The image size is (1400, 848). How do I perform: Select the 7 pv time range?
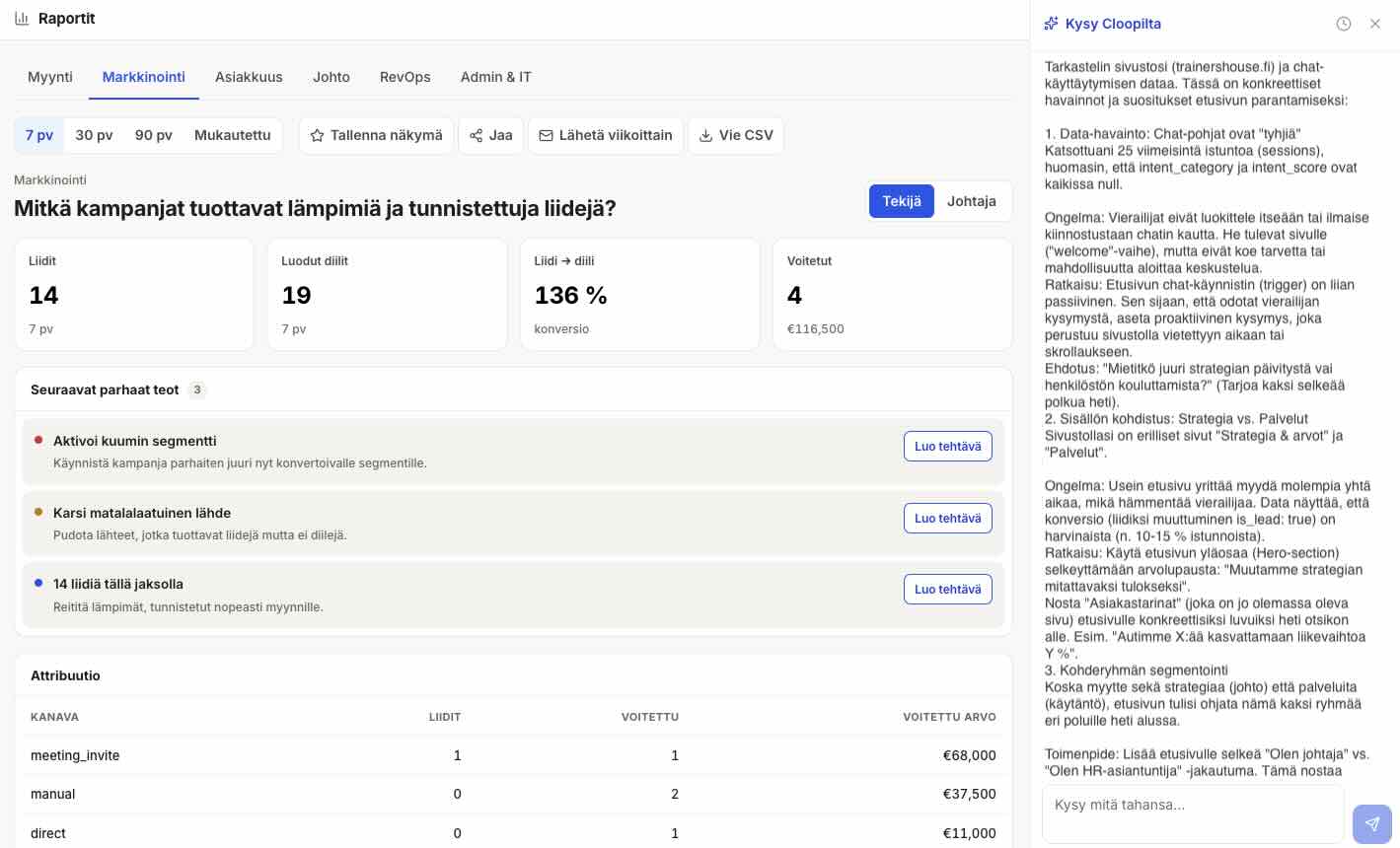coord(39,135)
